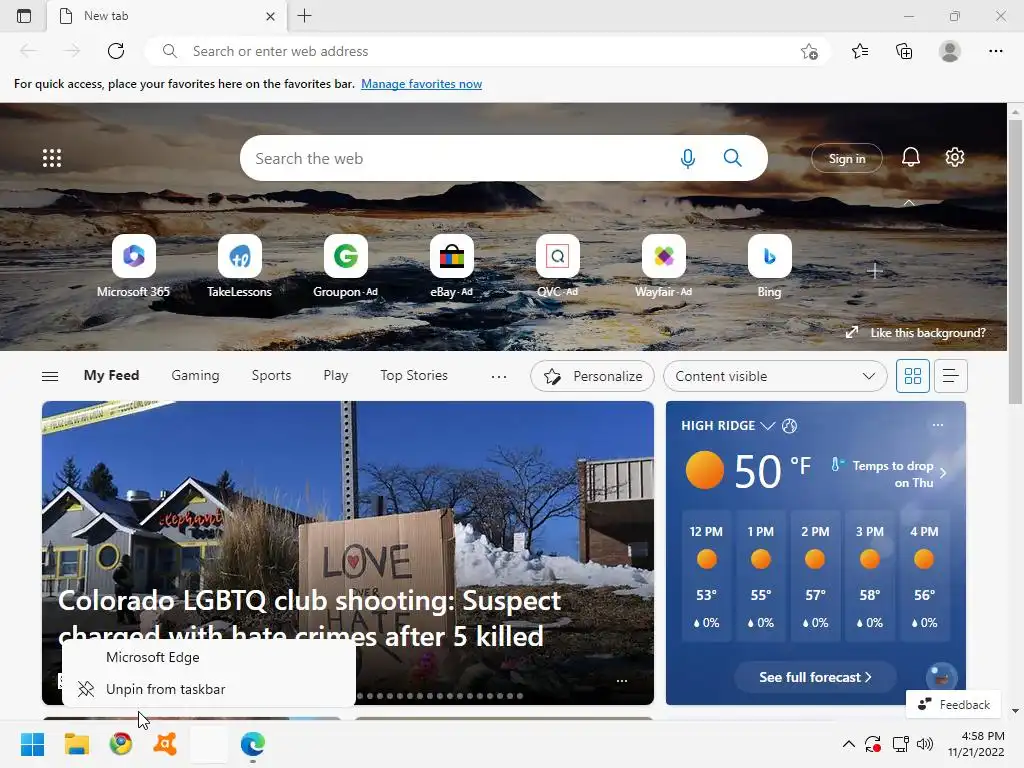Switch to the Play tab
Image resolution: width=1024 pixels, height=768 pixels.
[336, 376]
